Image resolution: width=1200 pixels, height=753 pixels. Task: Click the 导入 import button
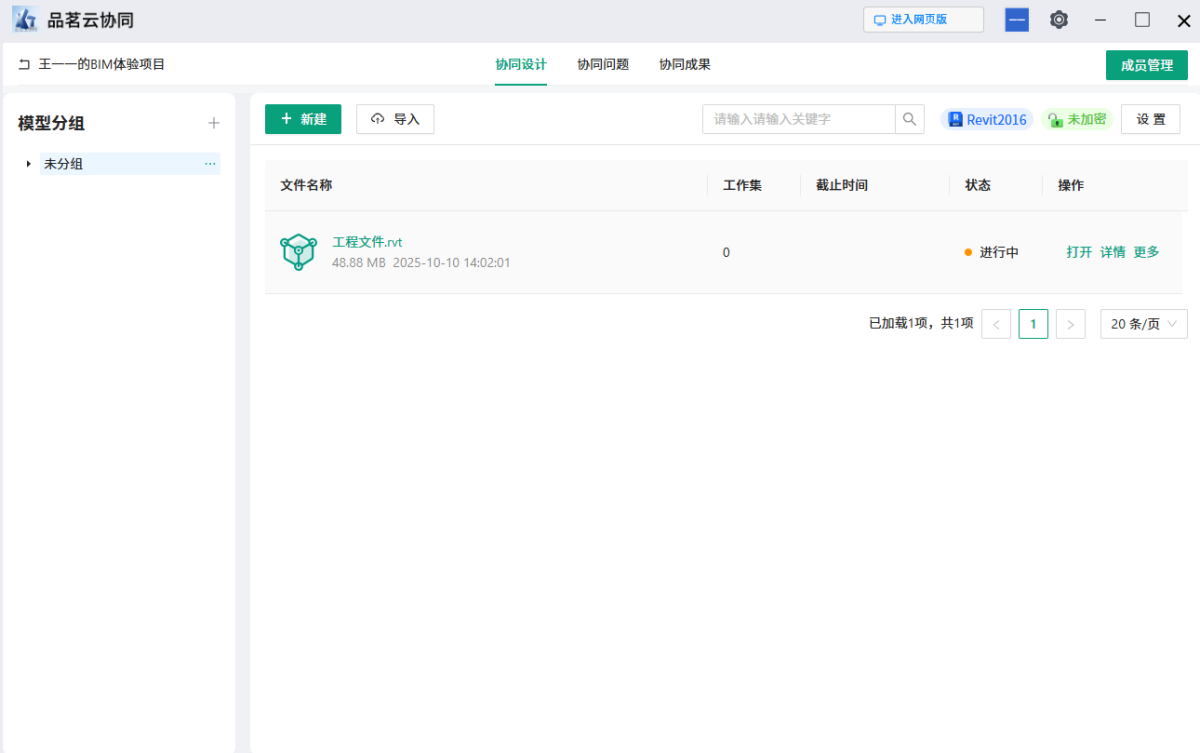click(x=395, y=119)
